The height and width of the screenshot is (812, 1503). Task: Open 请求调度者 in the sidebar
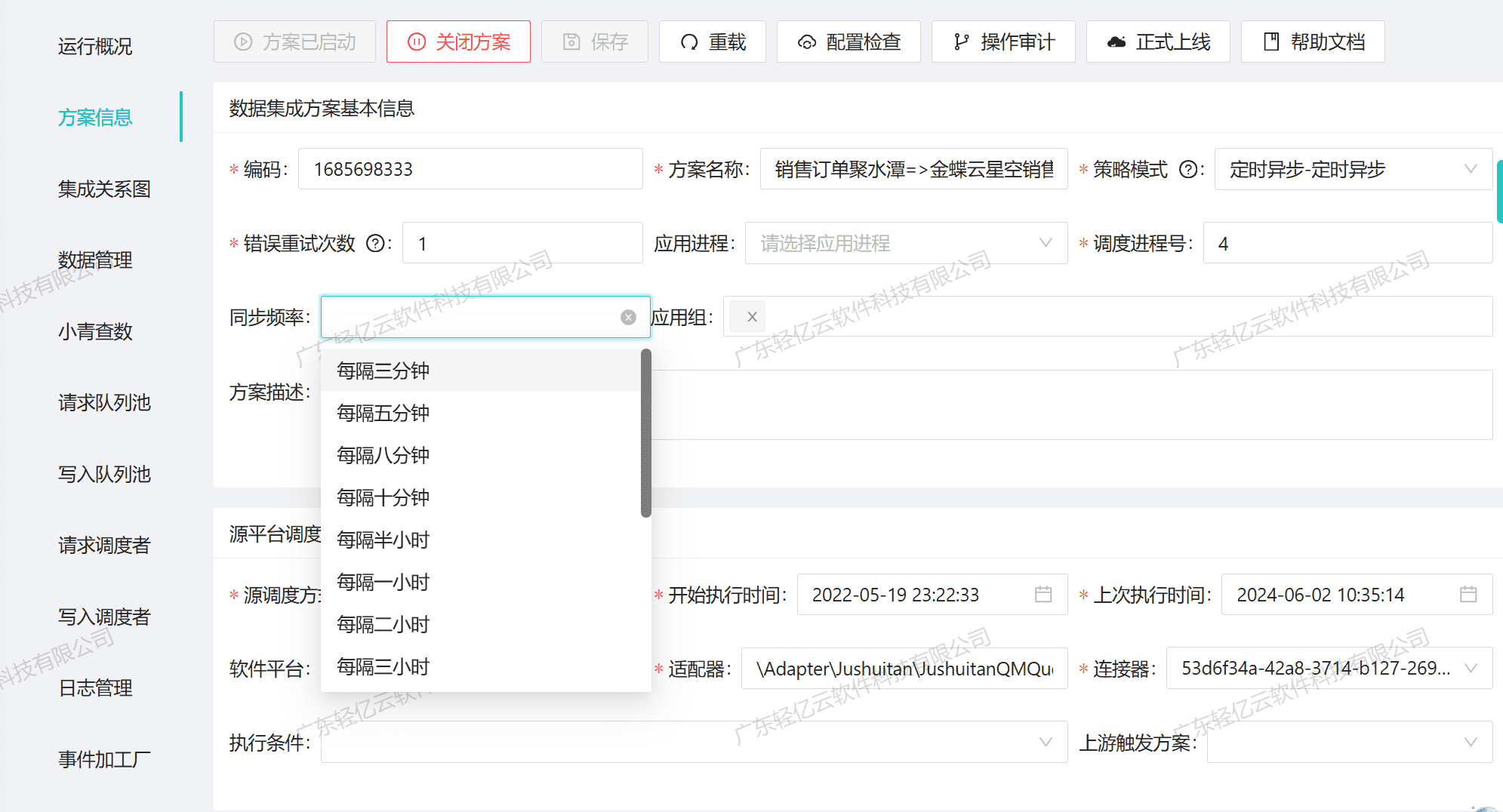(104, 546)
